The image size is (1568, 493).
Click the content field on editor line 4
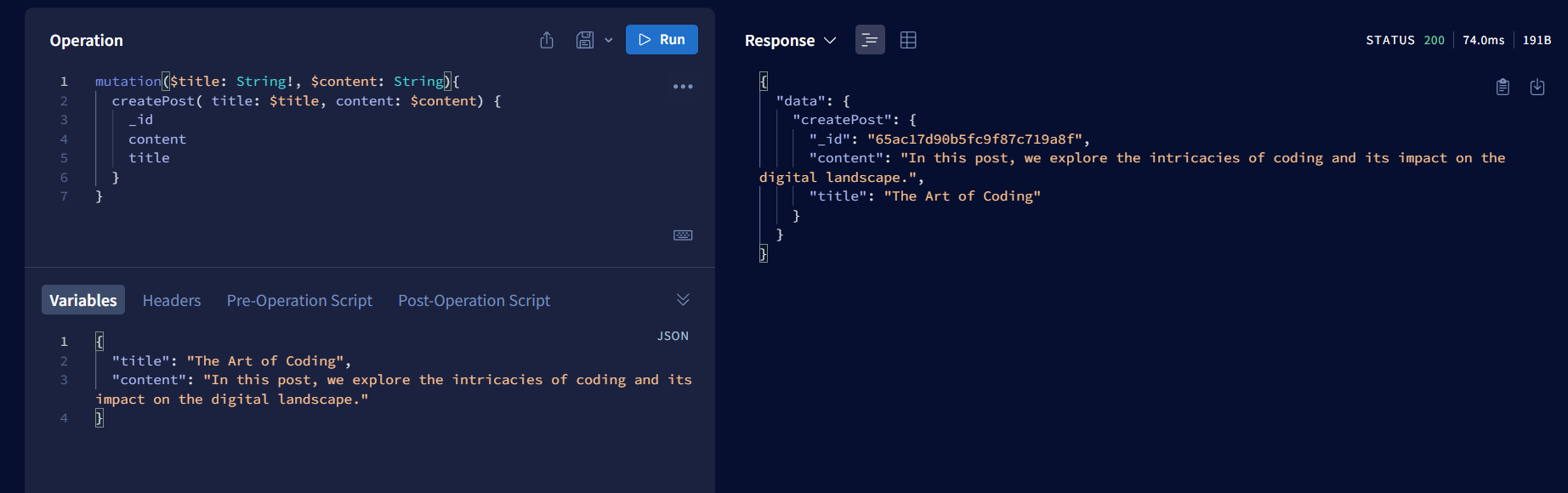coord(157,139)
